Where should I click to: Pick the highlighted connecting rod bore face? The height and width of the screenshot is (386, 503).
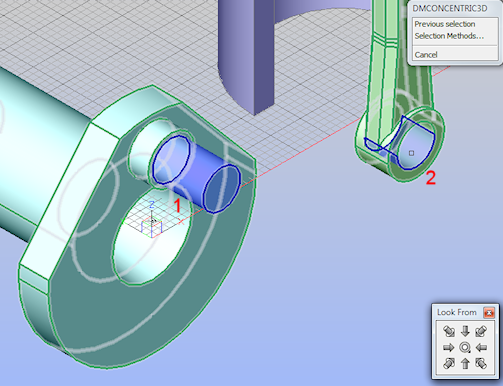point(412,148)
